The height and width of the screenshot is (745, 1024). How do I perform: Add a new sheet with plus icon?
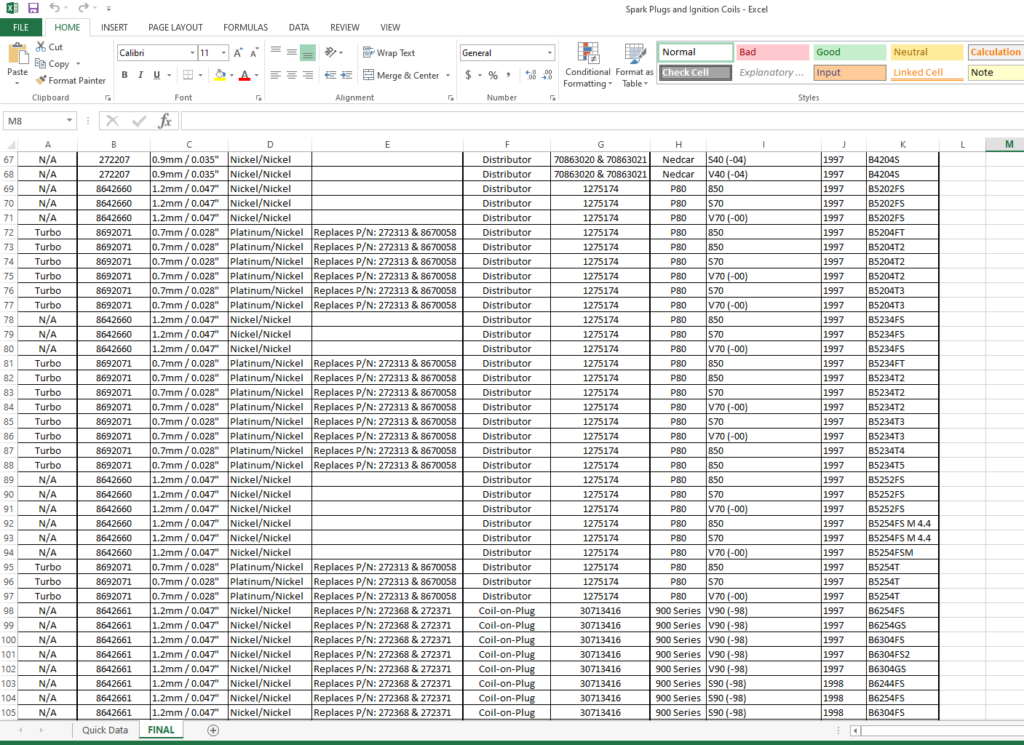point(213,730)
